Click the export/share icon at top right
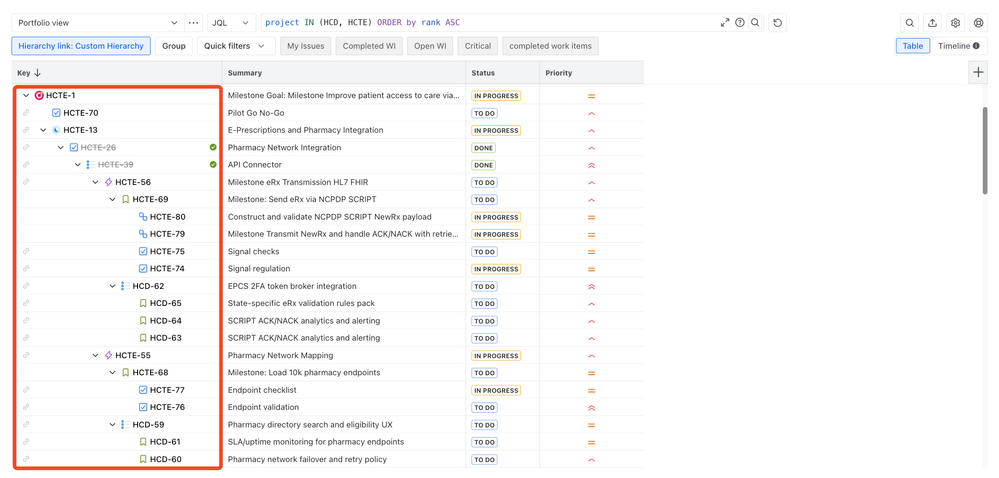 pos(932,23)
